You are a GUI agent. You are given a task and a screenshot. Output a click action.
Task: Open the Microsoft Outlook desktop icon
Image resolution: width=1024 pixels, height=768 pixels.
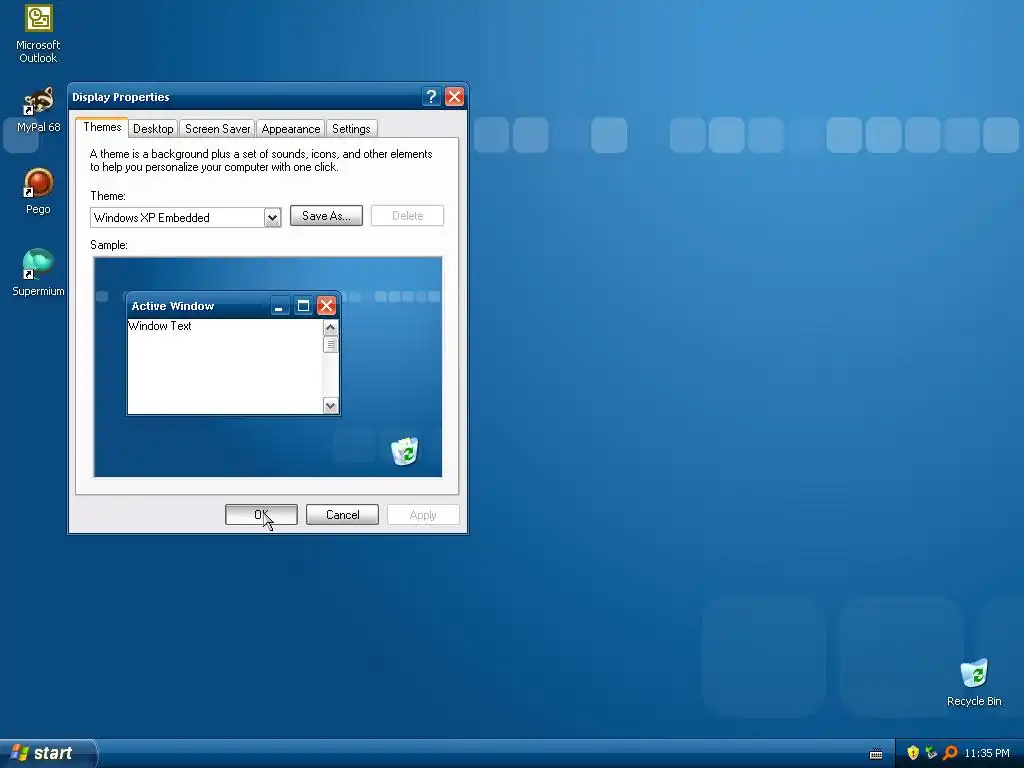[x=38, y=33]
